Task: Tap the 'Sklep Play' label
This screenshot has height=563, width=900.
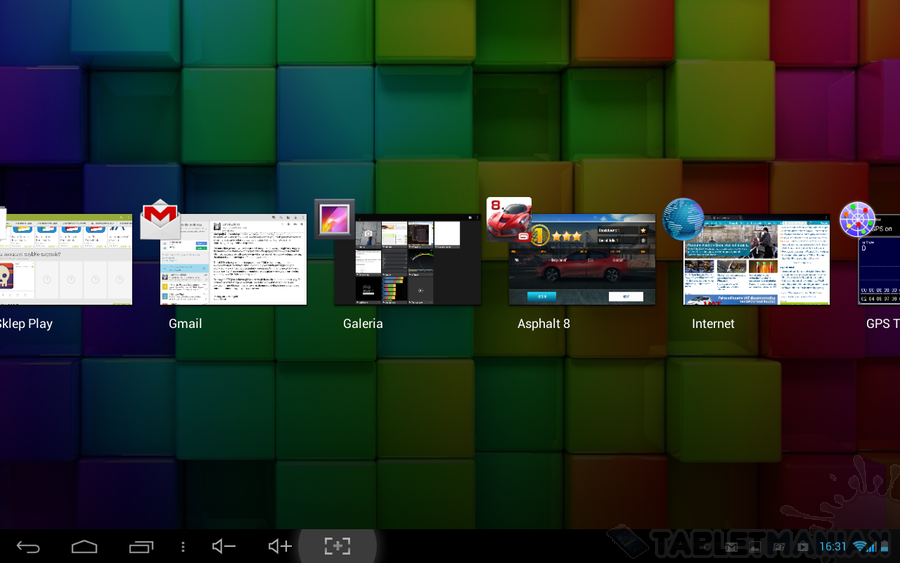Action: 26,324
